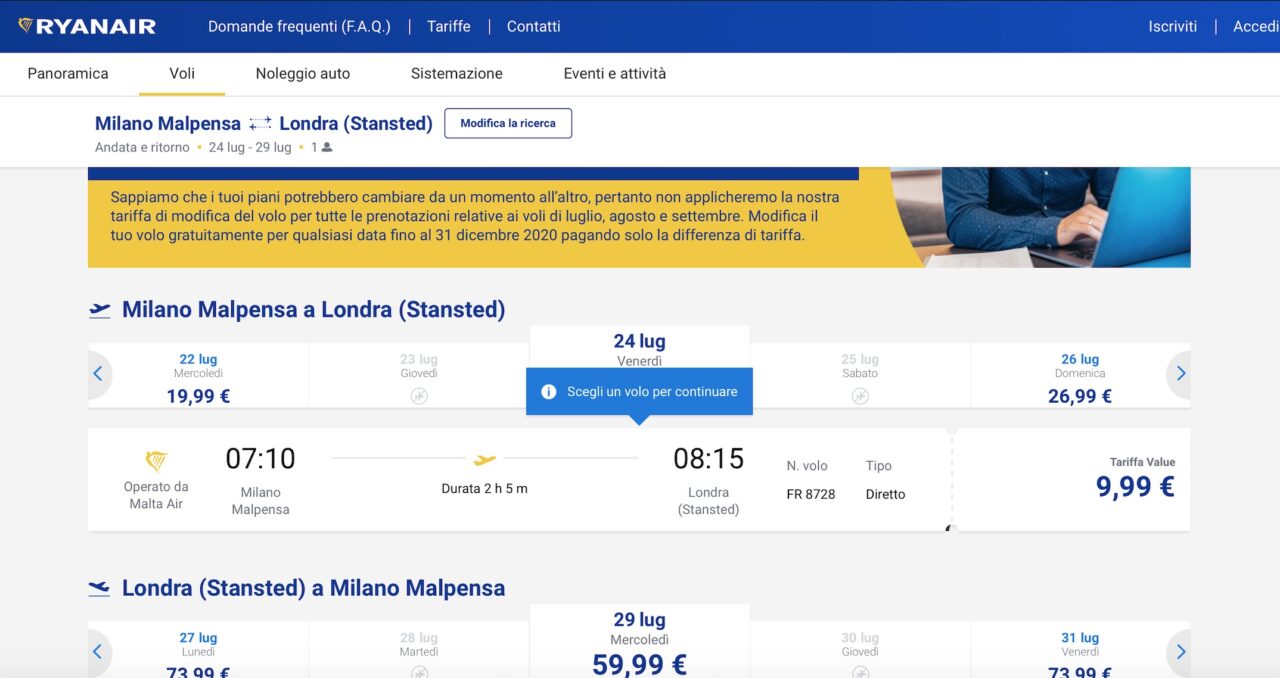Open the Noleggio auto tab
Viewport: 1280px width, 678px height.
(303, 74)
